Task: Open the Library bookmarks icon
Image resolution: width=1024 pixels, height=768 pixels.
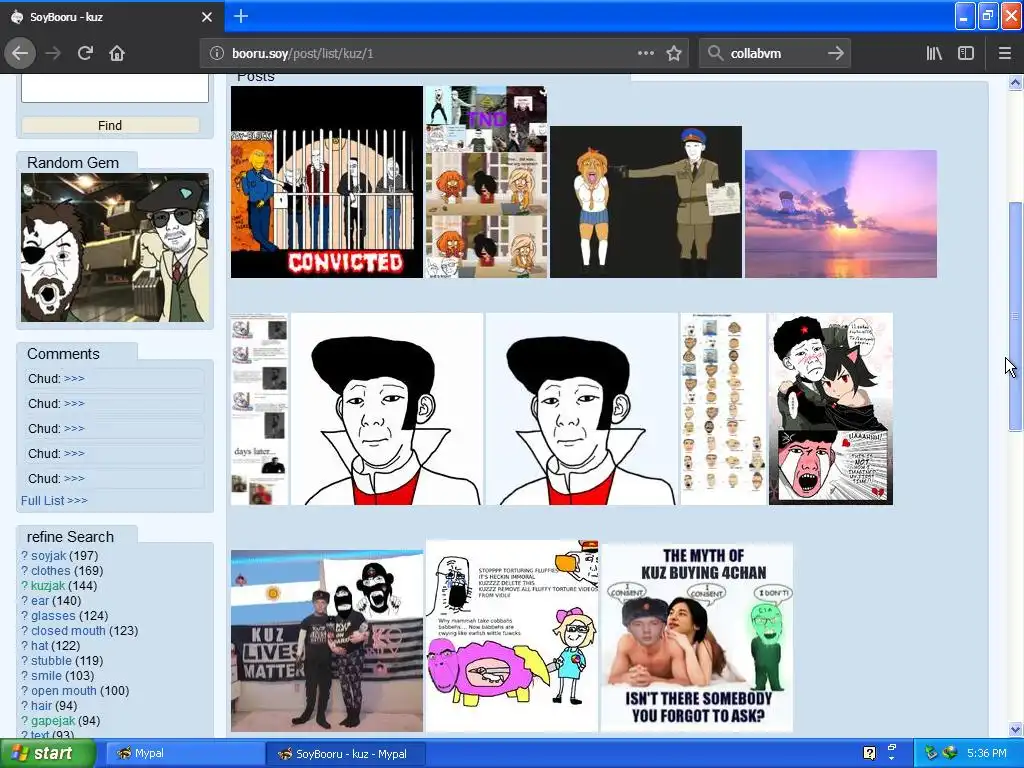Action: 934,54
